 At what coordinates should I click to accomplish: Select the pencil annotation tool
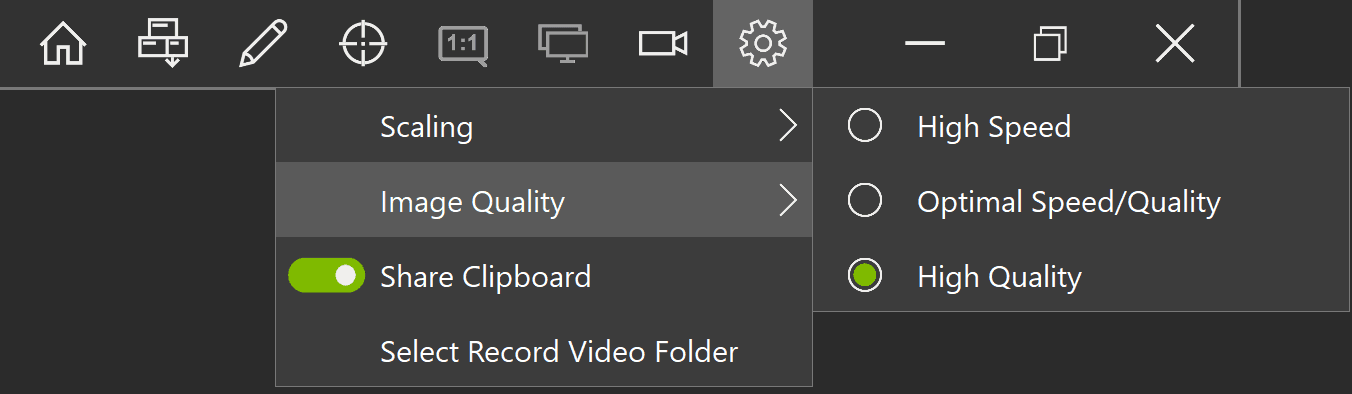[263, 44]
